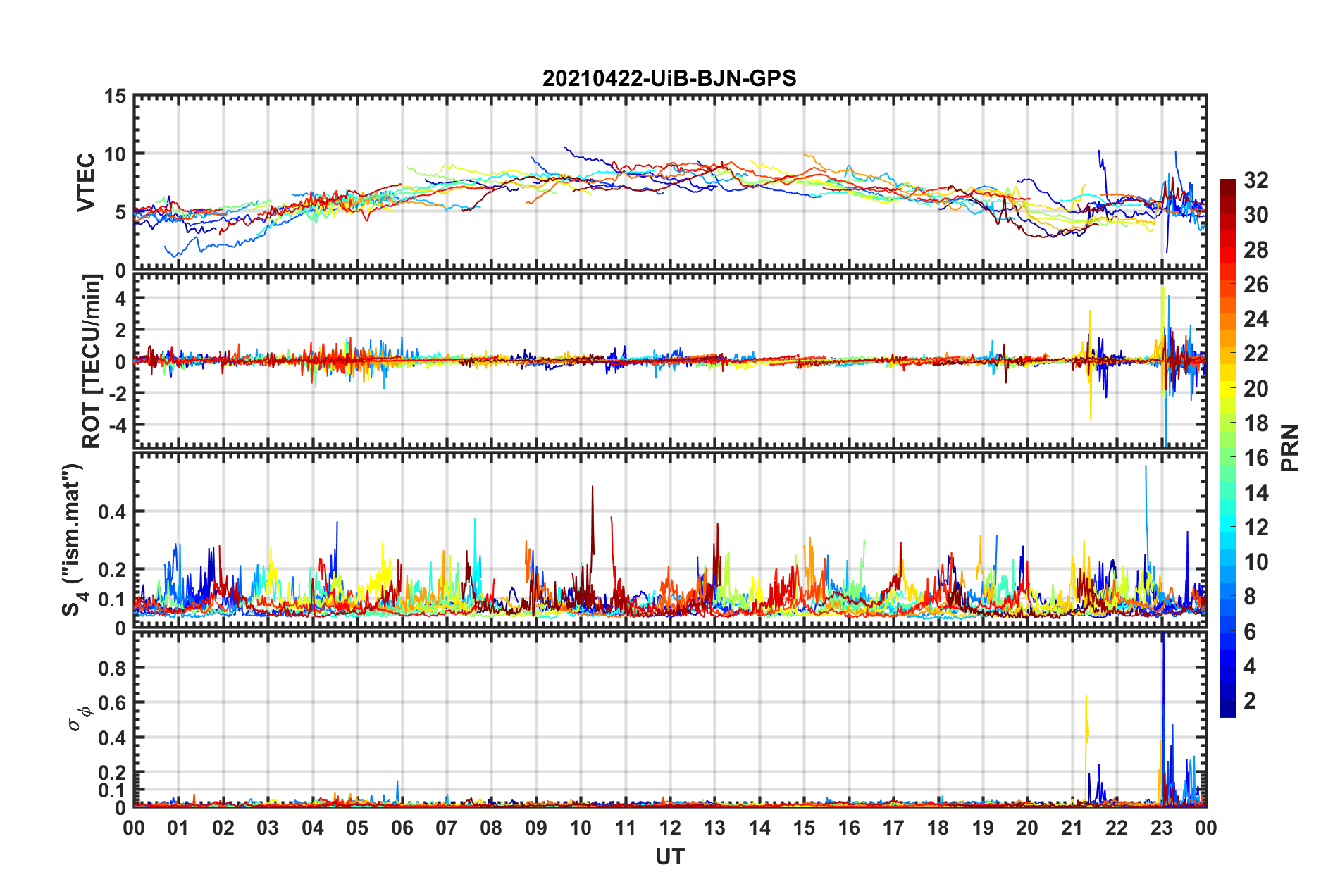This screenshot has height=896, width=1340.
Task: Select colorbar tick label 8
Action: pos(1250,597)
